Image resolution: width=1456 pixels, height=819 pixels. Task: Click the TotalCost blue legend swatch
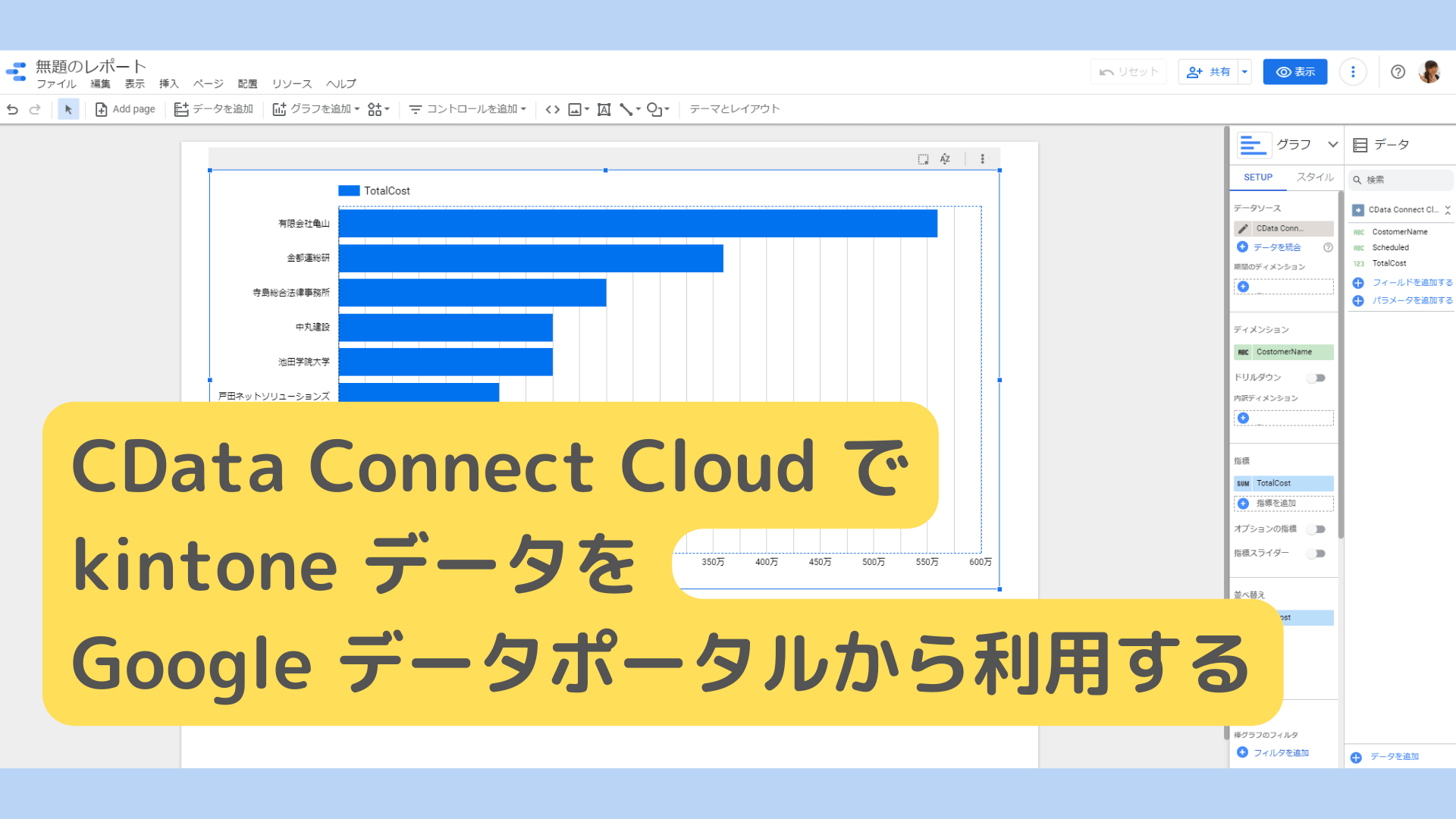coord(349,191)
